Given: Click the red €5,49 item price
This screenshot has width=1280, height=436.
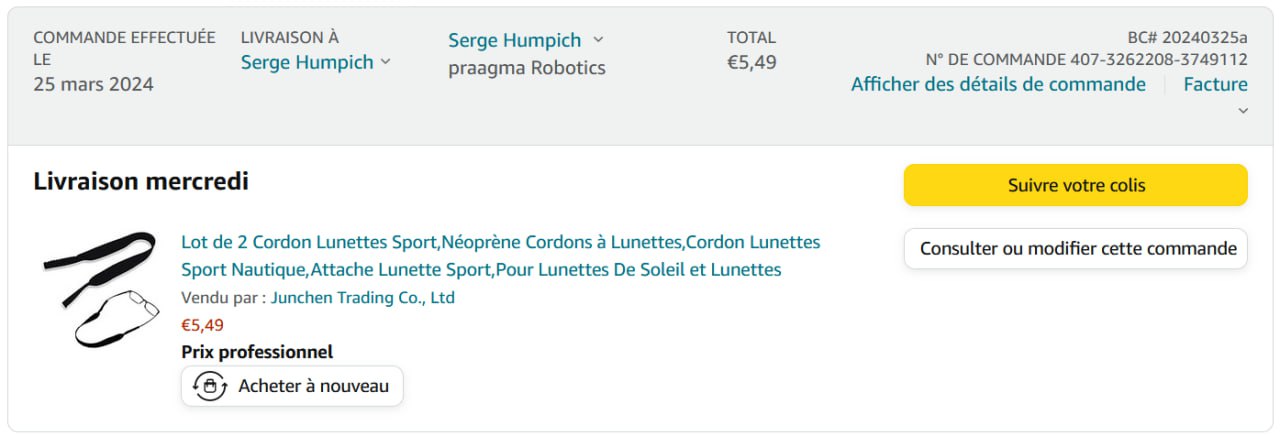Looking at the screenshot, I should [202, 325].
